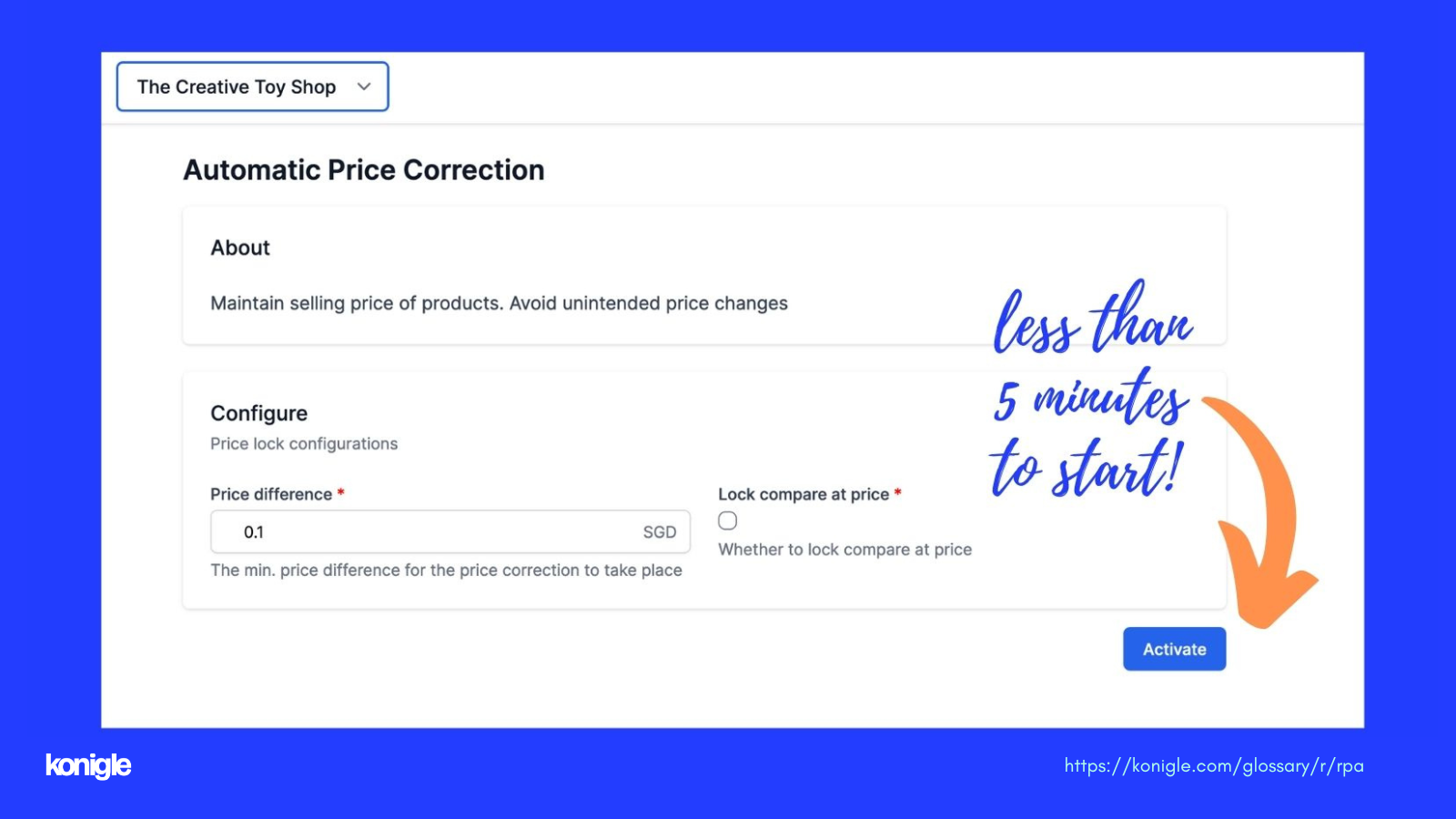This screenshot has width=1456, height=819.
Task: Click the Lock compare at price label
Action: 804,494
